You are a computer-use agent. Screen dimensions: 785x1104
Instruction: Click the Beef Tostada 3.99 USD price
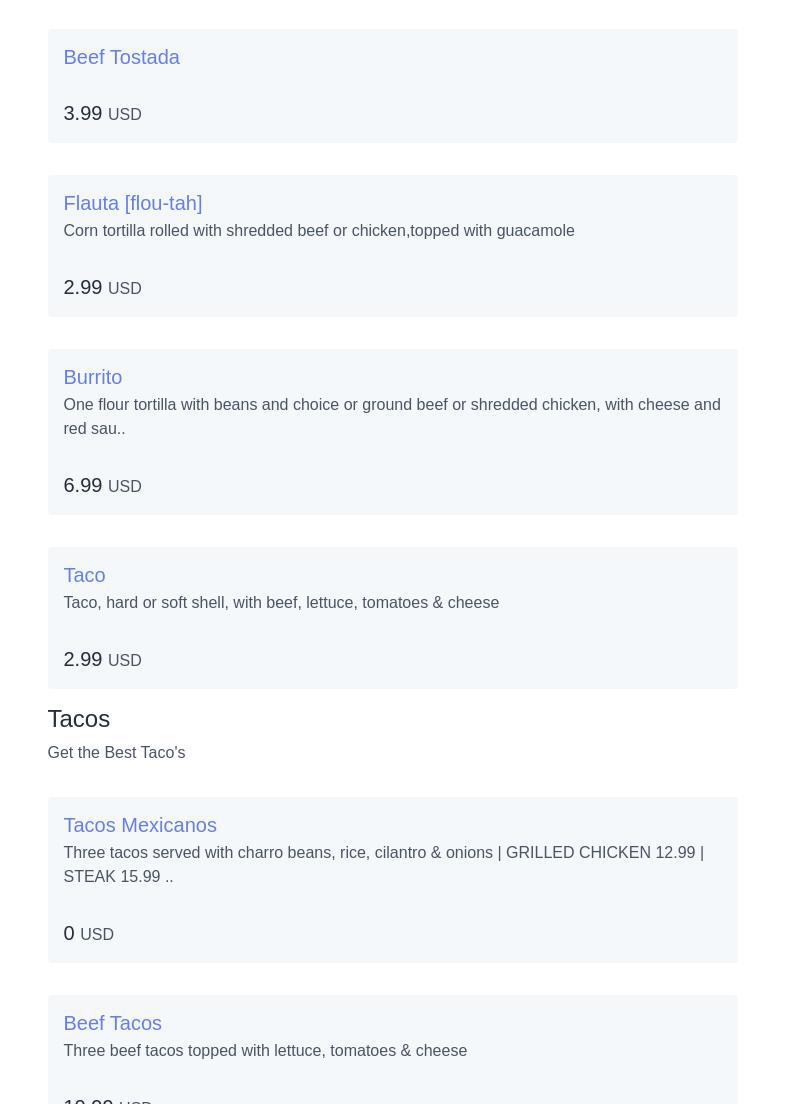pos(101,114)
